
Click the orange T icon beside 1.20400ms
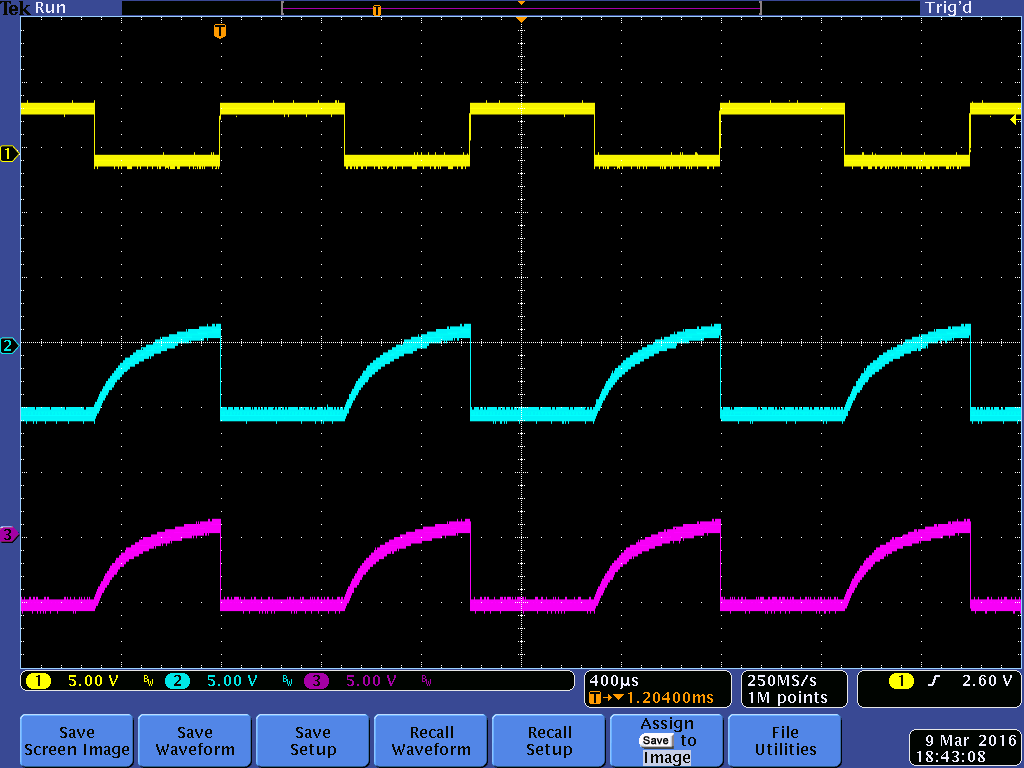(594, 698)
